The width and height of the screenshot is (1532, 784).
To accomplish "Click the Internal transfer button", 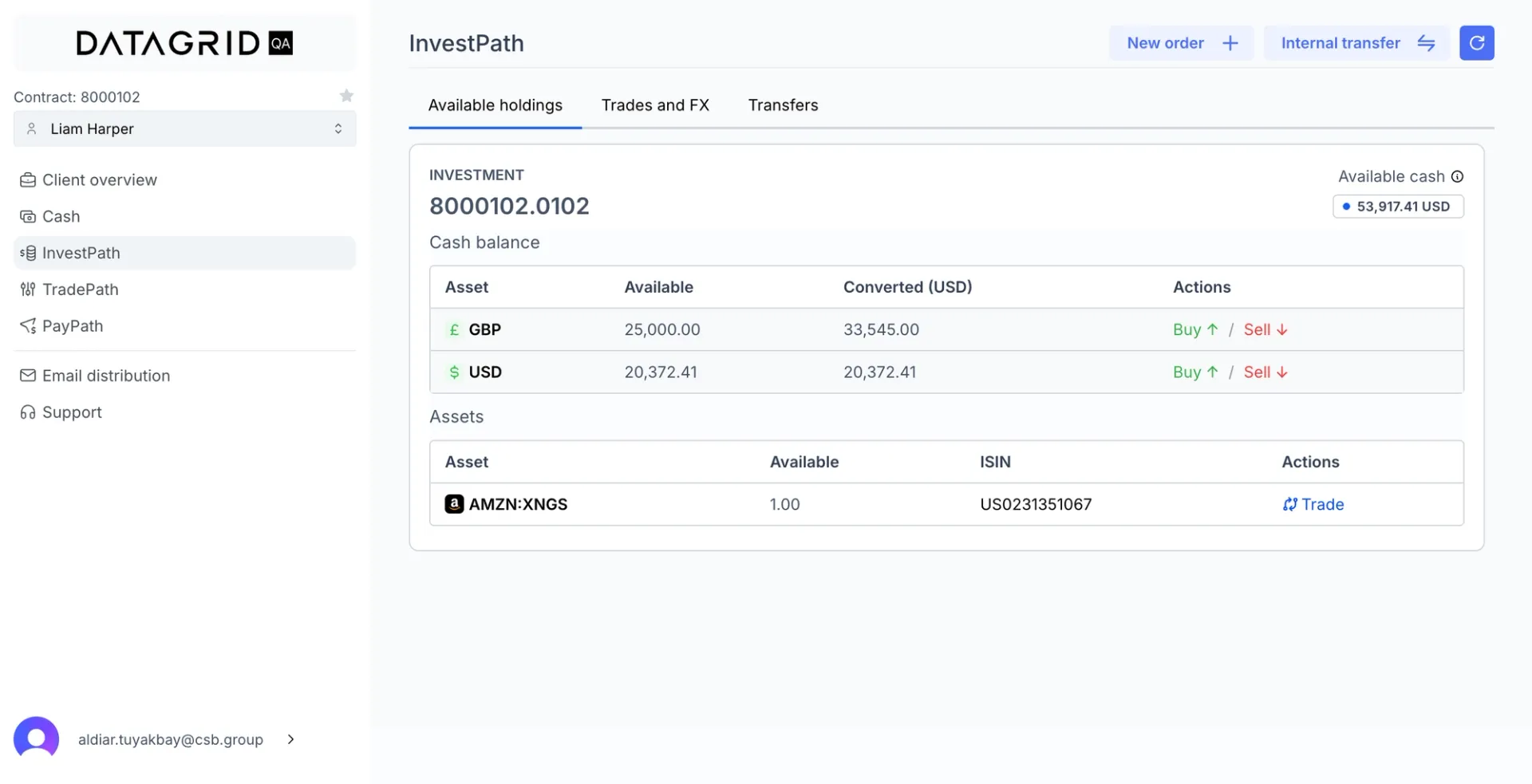I will pyautogui.click(x=1356, y=43).
